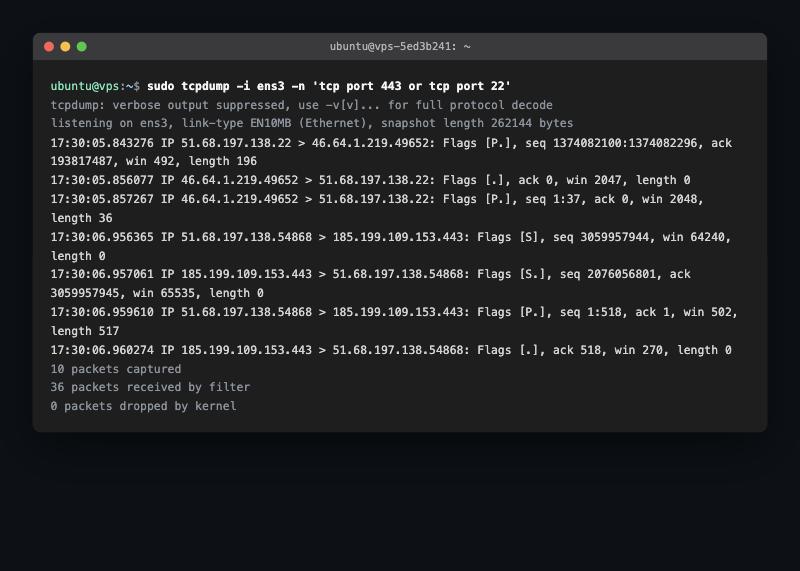
Task: Click the ubuntu@vps prompt text
Action: pyautogui.click(x=85, y=86)
